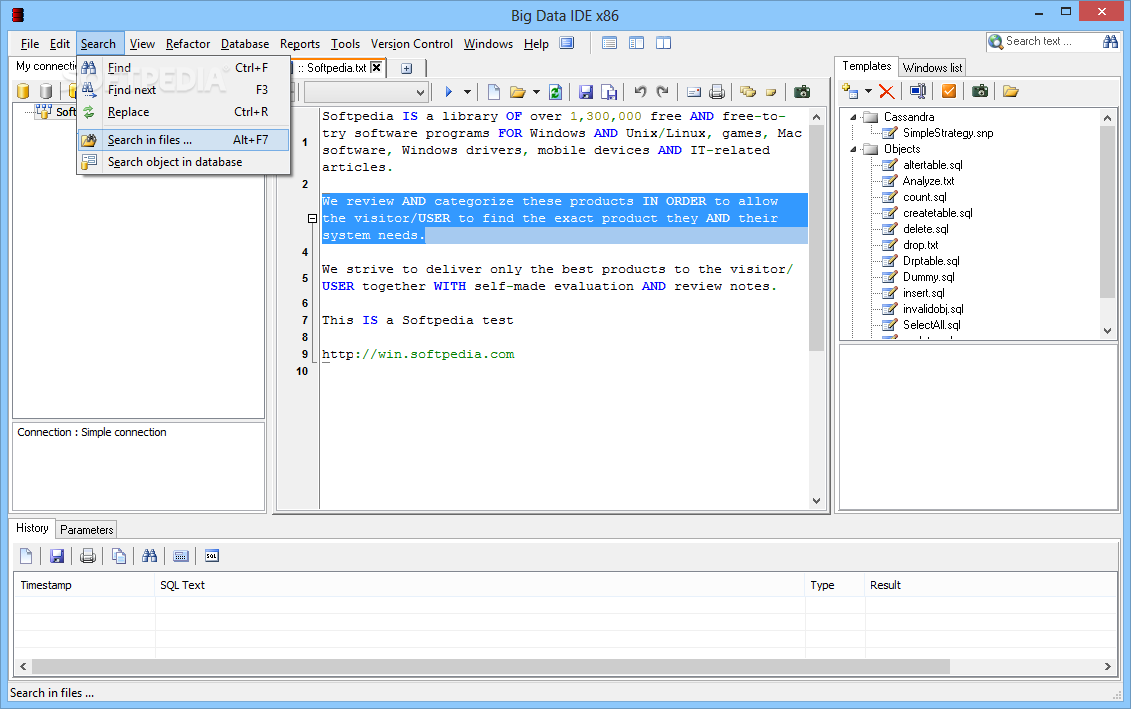Choose Search in files from the Search menu
This screenshot has width=1131, height=709.
(183, 140)
